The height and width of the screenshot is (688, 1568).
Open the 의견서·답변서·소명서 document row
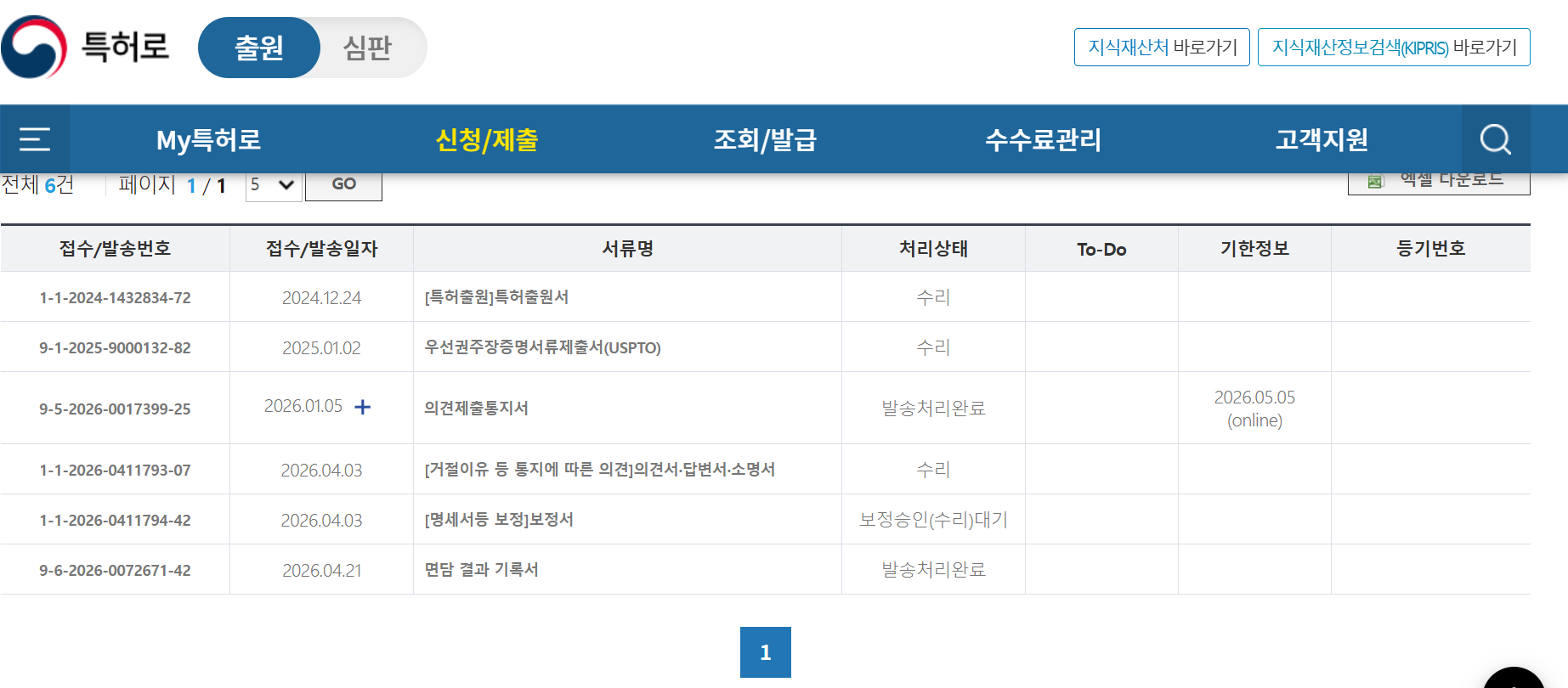coord(599,469)
